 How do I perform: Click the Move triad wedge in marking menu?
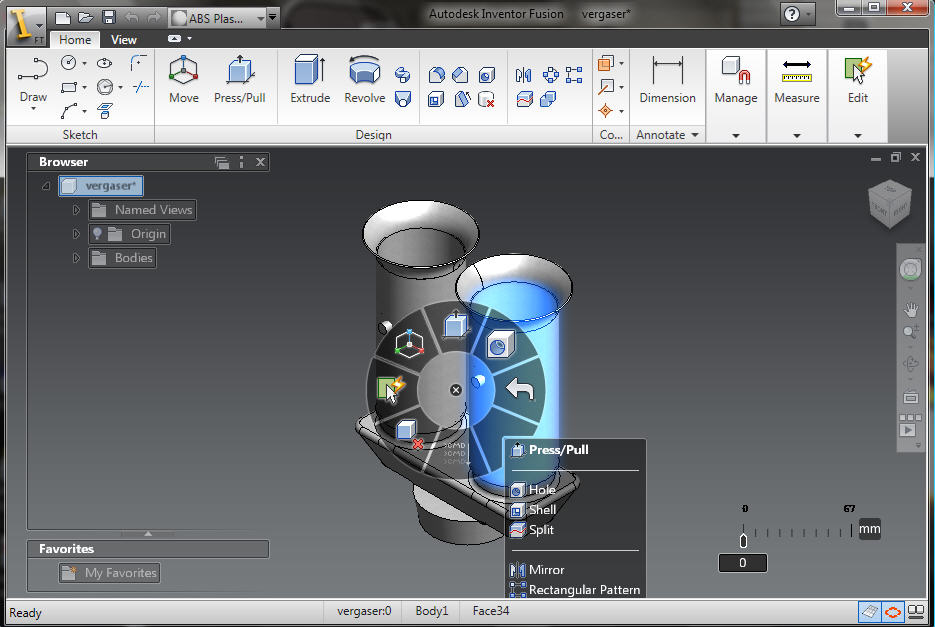click(410, 344)
